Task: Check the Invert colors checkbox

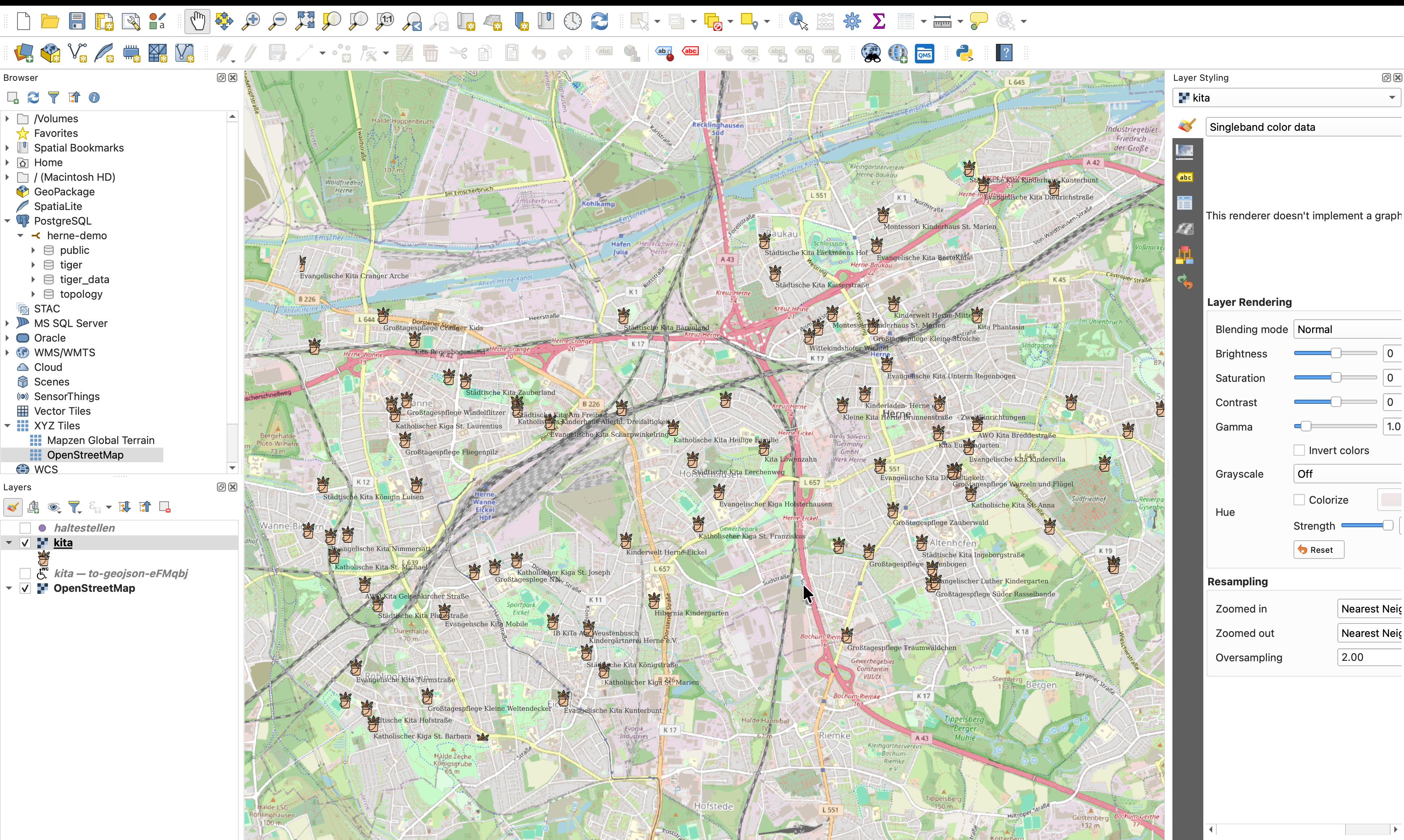Action: point(1299,450)
